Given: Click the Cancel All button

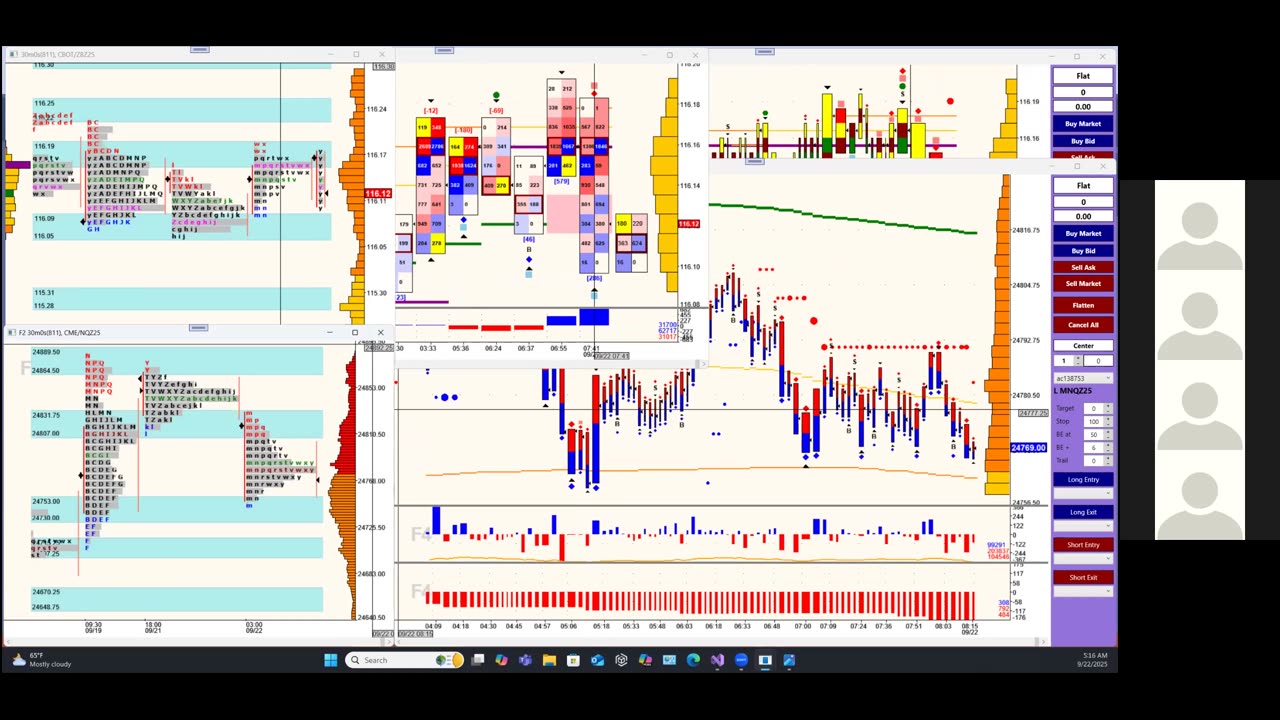Looking at the screenshot, I should point(1083,325).
